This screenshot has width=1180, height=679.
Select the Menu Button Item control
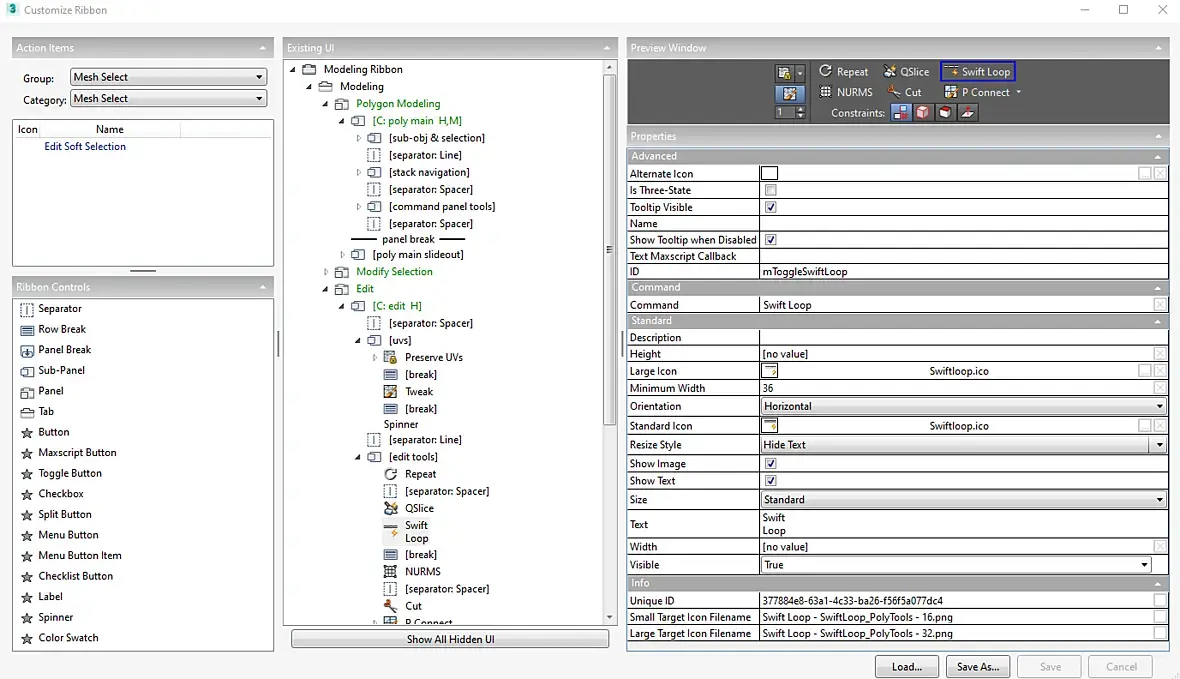[71, 556]
